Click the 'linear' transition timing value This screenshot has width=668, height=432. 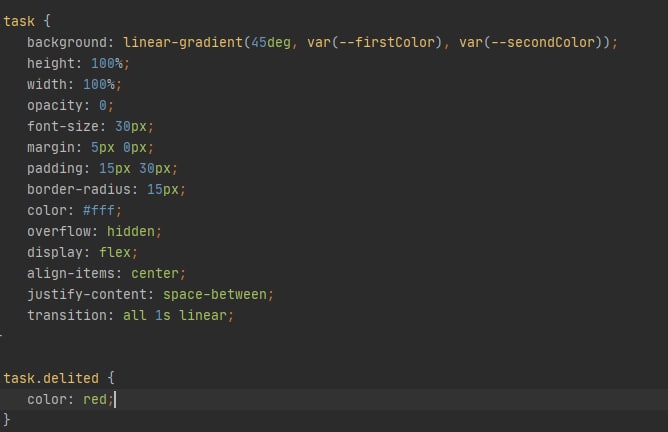coord(203,315)
